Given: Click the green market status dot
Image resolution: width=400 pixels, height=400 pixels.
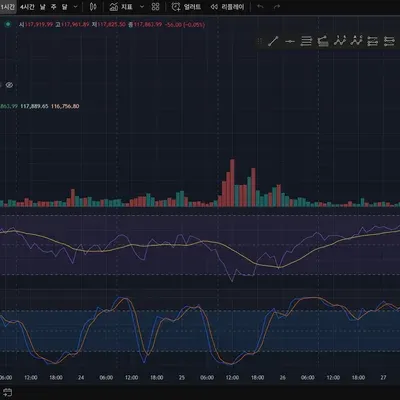Looking at the screenshot, I should pyautogui.click(x=8, y=24).
